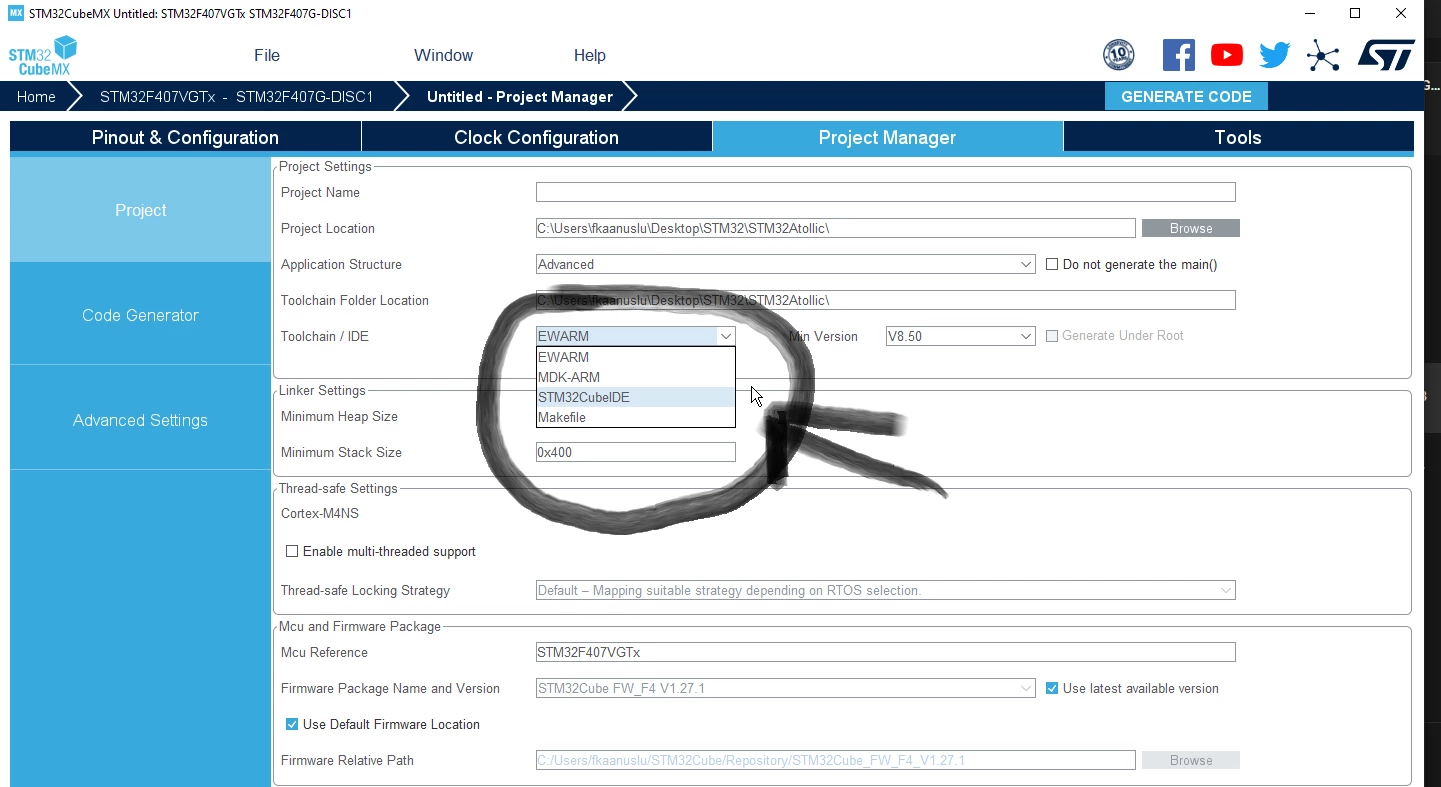The height and width of the screenshot is (787, 1441).
Task: Click the STM32CubeMX logo icon
Action: coord(43,55)
